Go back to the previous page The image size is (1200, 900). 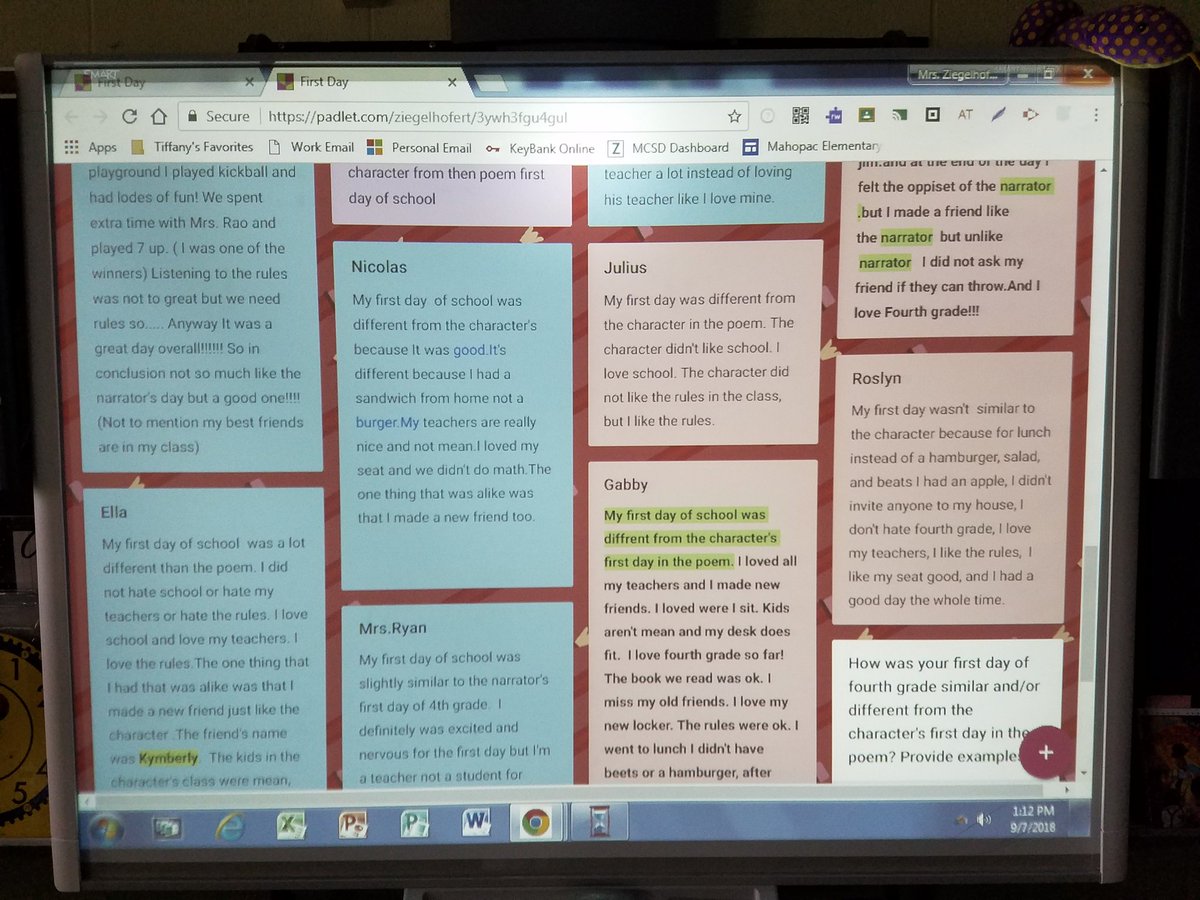click(x=71, y=117)
